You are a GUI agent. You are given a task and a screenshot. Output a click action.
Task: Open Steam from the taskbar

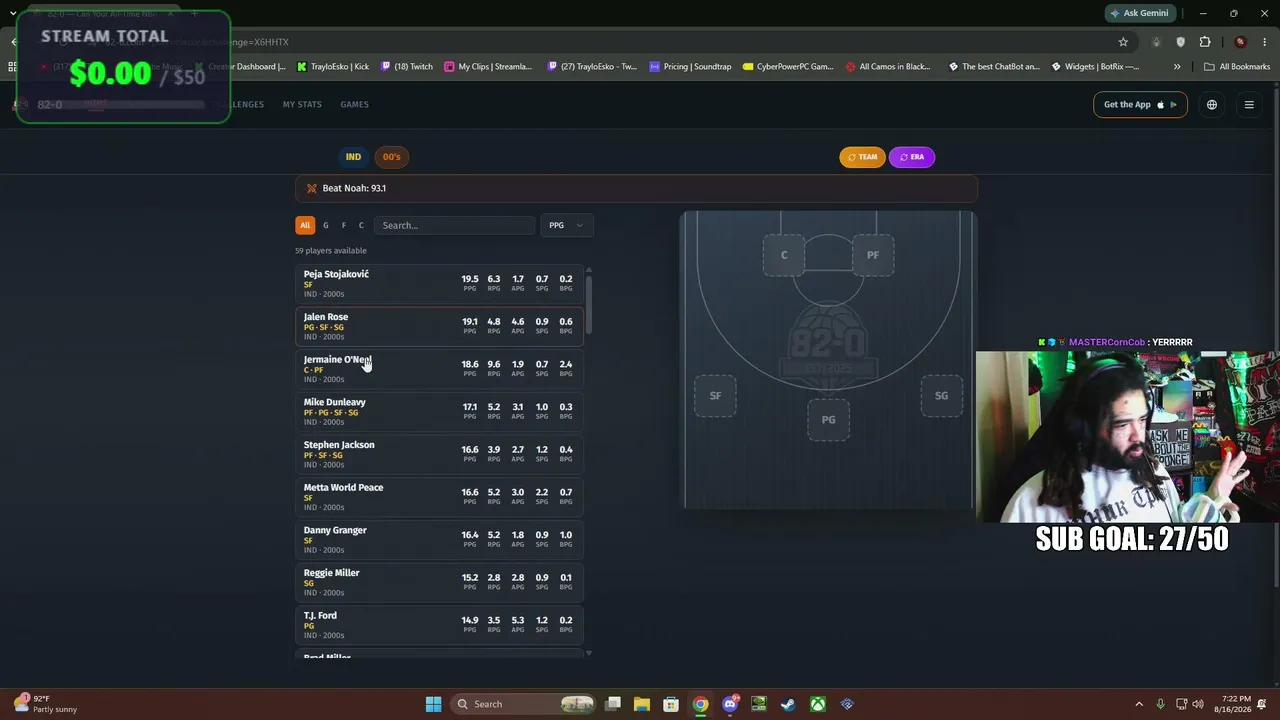point(789,704)
